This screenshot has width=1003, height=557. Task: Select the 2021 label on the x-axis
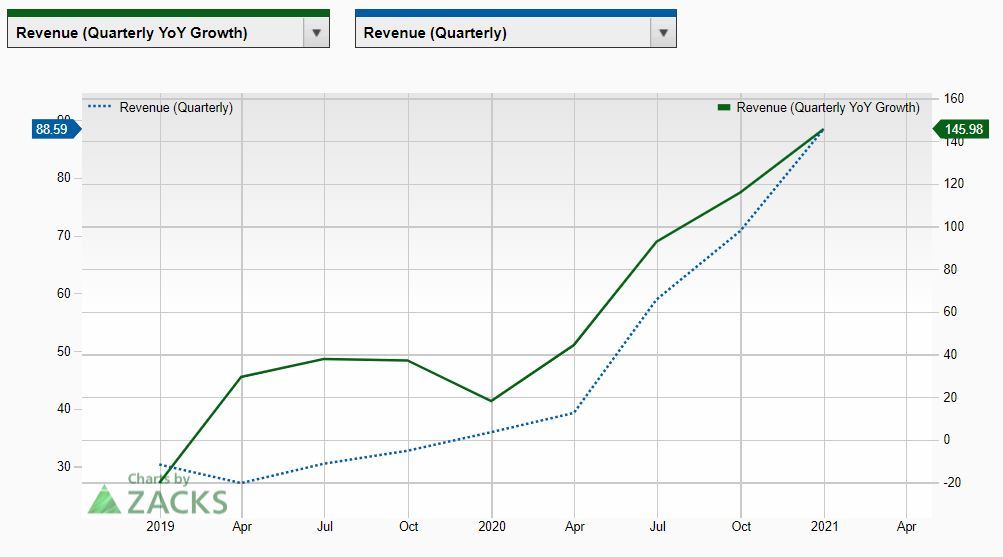(x=824, y=526)
